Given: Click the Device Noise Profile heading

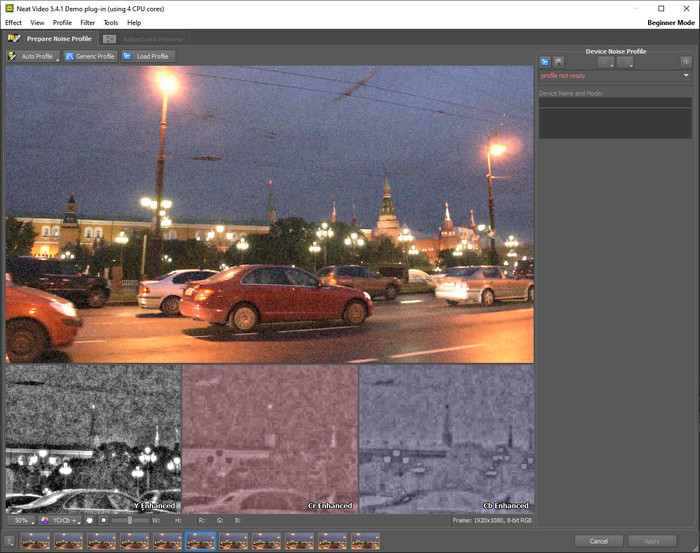Looking at the screenshot, I should [x=616, y=51].
